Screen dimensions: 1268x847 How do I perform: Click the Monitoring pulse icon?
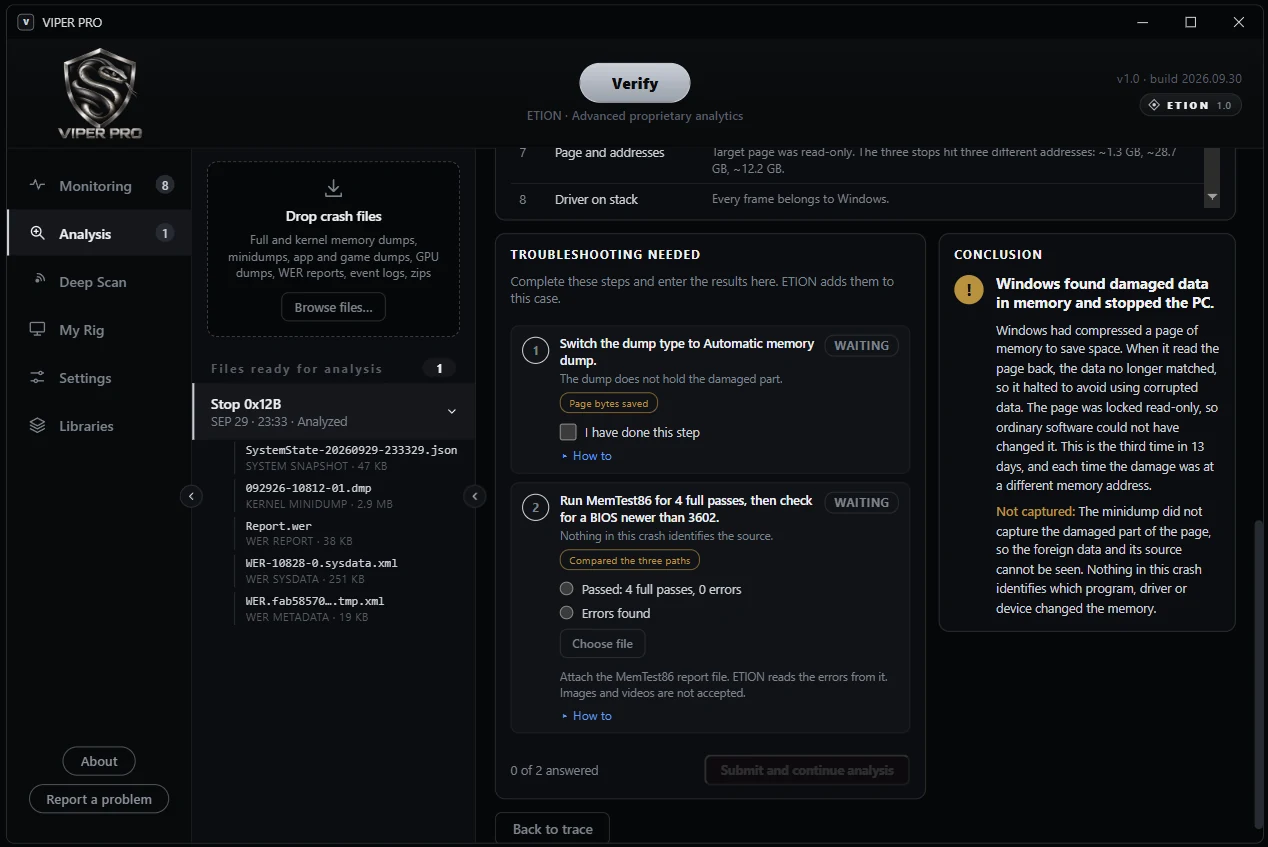[37, 185]
